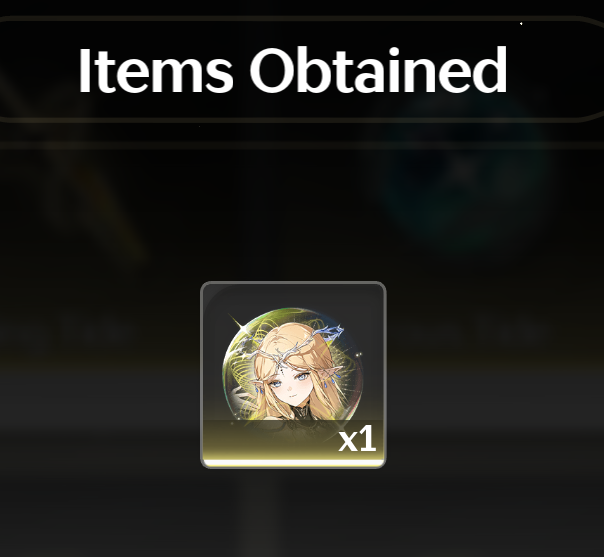Viewport: 604px width, 557px height.
Task: Click the word Items in the header
Action: [156, 70]
